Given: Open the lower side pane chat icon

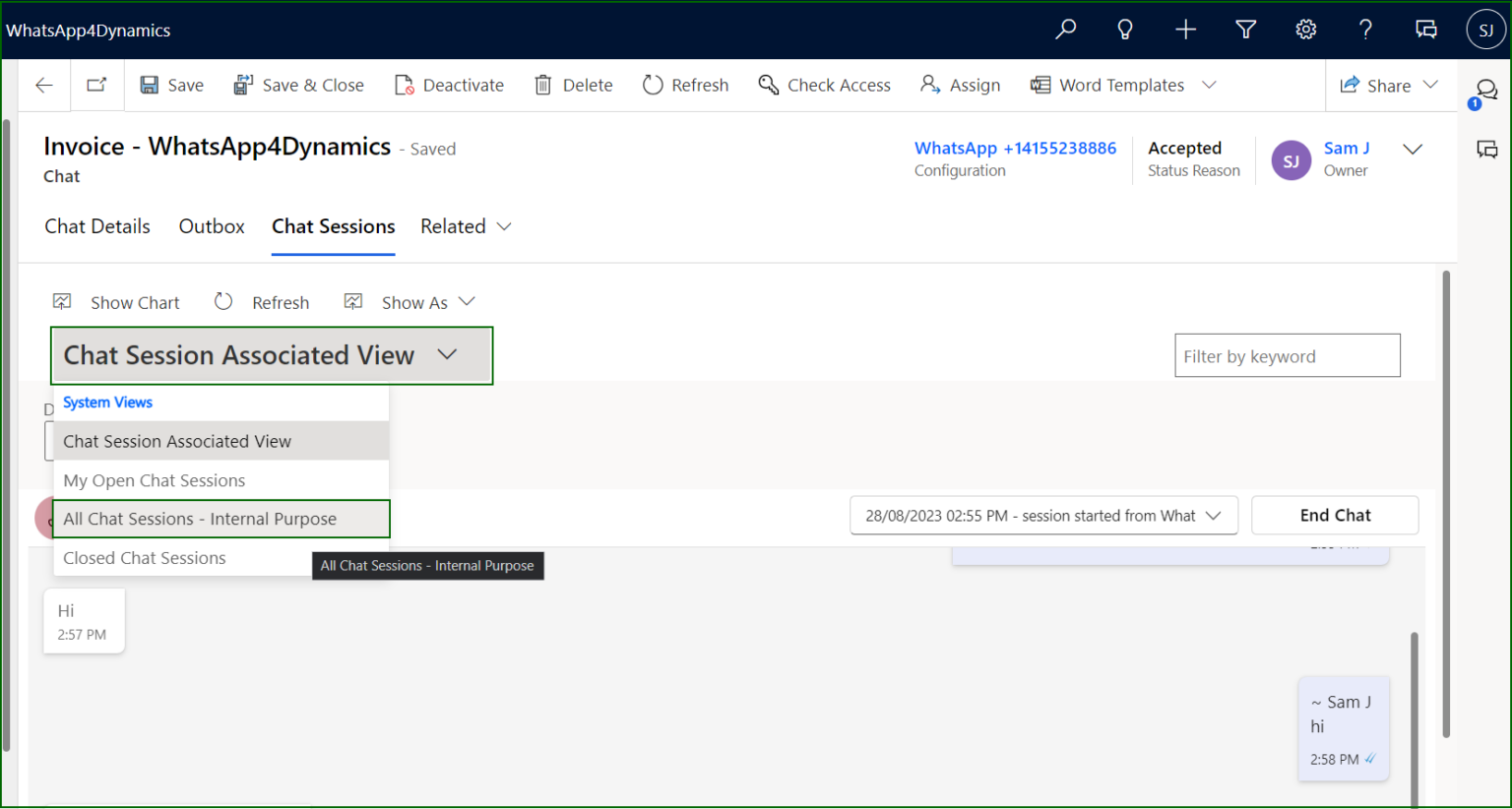Looking at the screenshot, I should pos(1487,150).
